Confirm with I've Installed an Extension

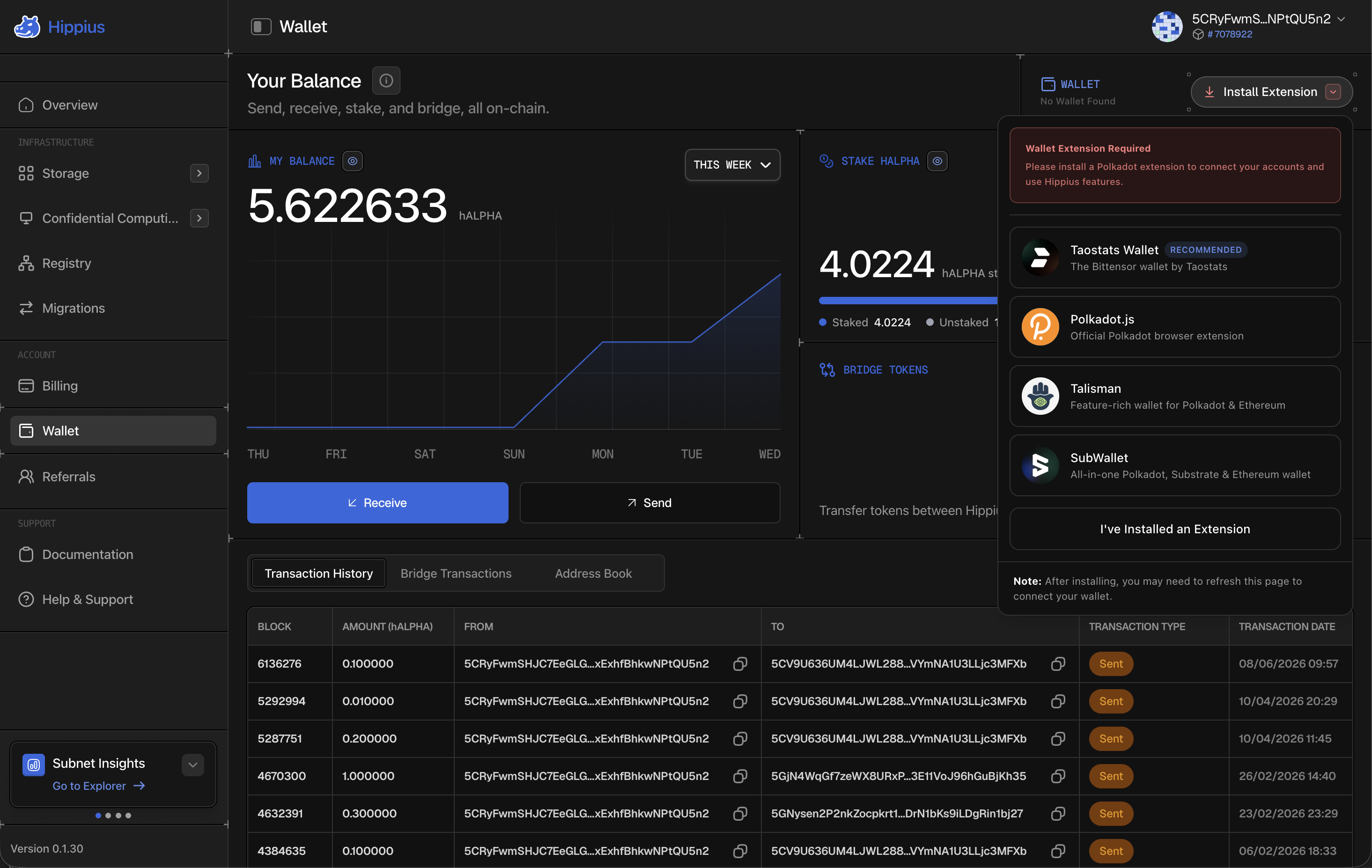[1175, 529]
